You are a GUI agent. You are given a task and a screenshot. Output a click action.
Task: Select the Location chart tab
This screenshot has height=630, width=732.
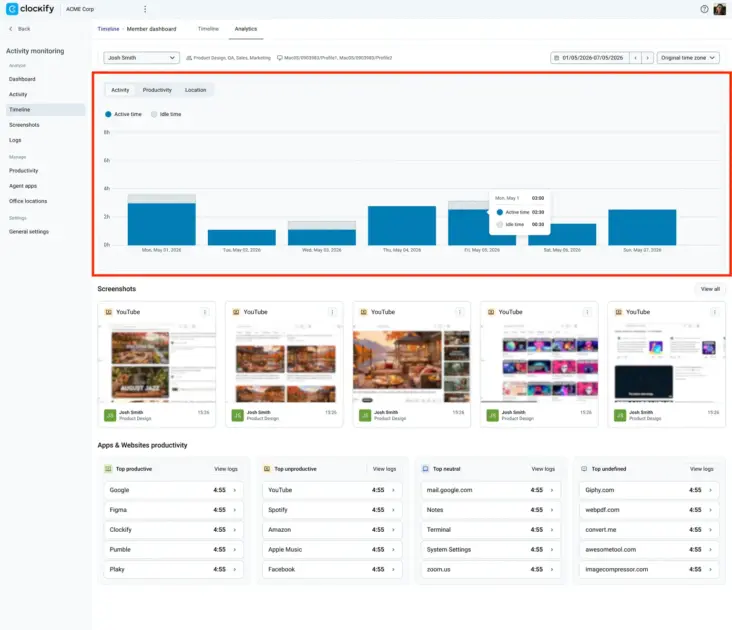point(195,90)
